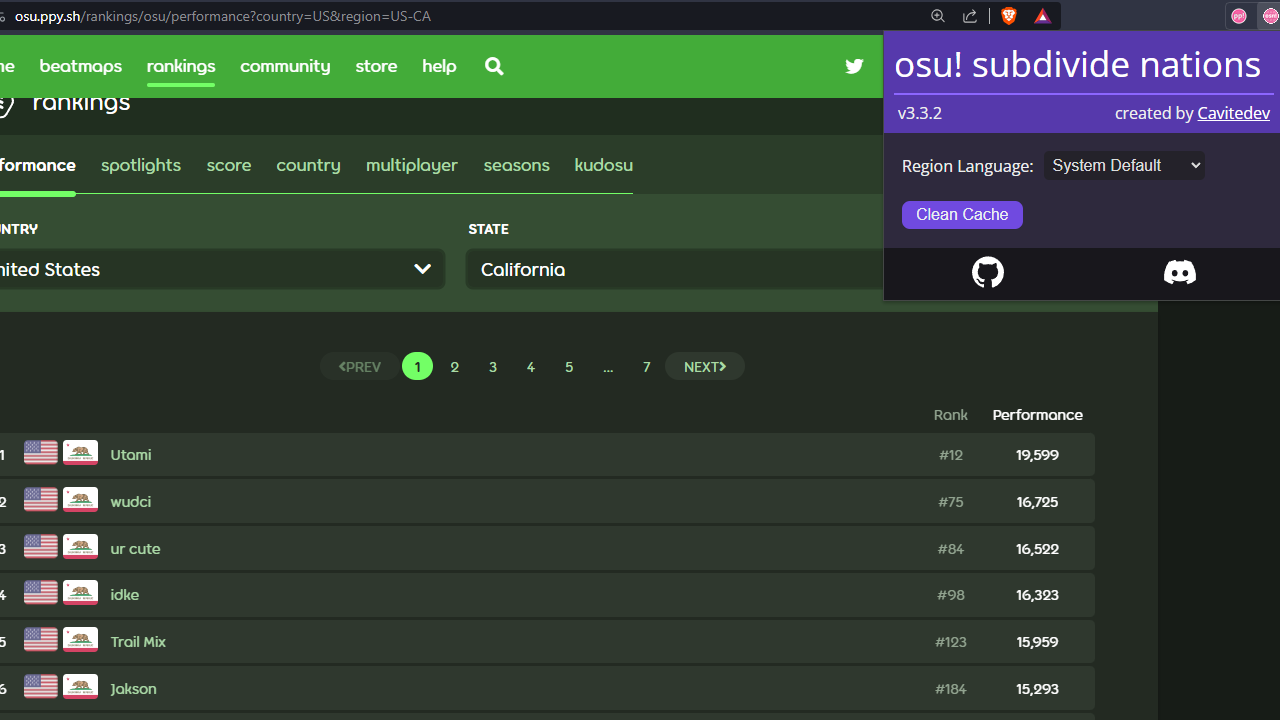Open the Cavitedev creator link
The image size is (1280, 720).
1234,113
